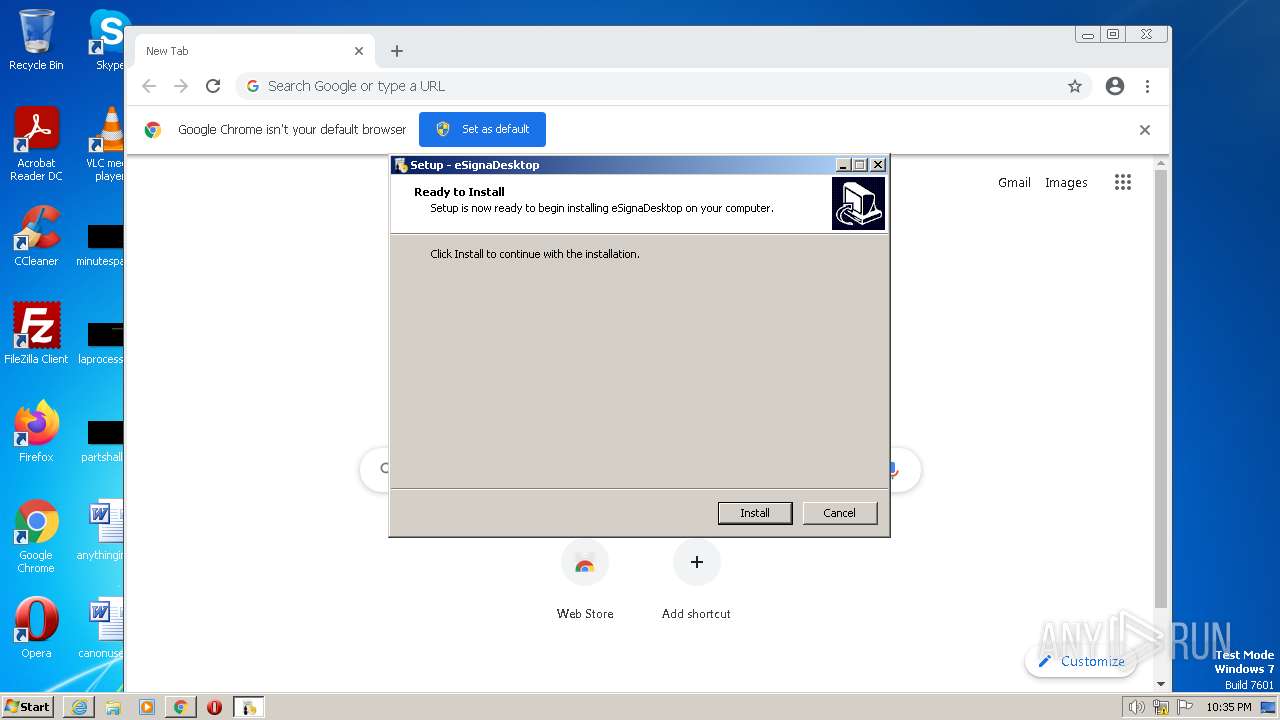Open a new Chrome tab
The image size is (1280, 720).
[397, 51]
